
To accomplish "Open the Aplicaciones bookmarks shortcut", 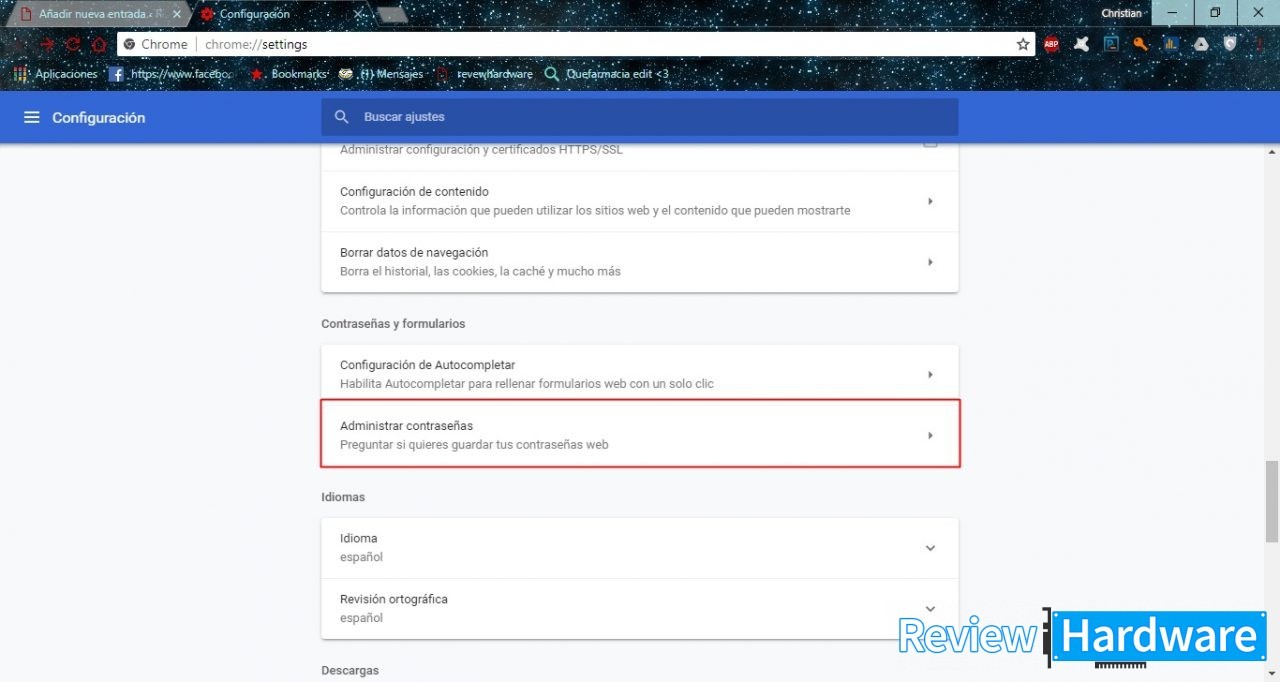I will coord(56,74).
